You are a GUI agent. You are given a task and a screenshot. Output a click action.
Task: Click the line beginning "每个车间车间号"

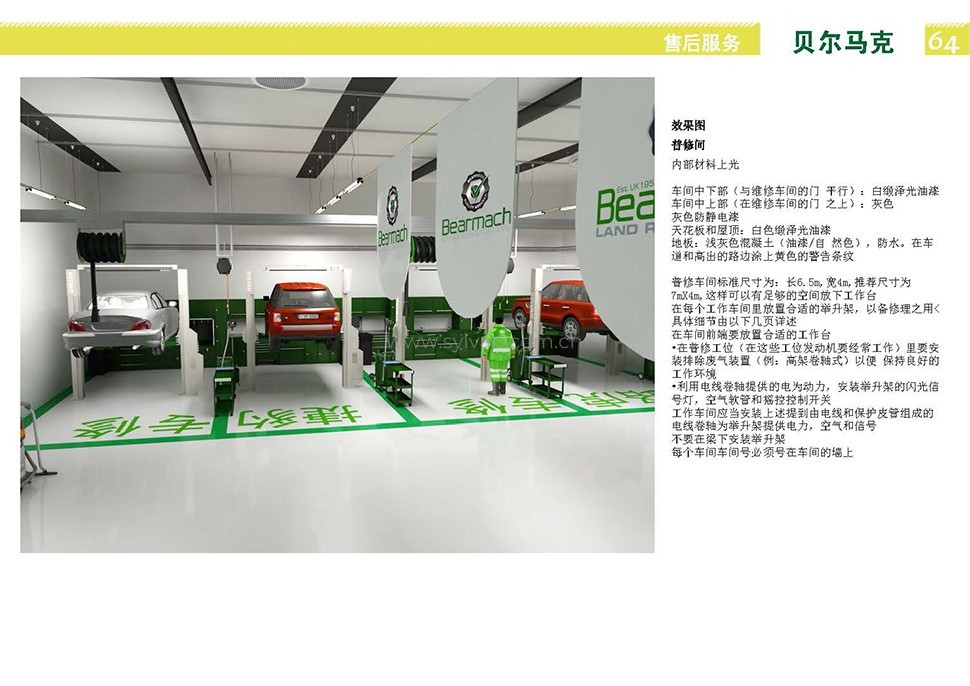pyautogui.click(x=762, y=453)
